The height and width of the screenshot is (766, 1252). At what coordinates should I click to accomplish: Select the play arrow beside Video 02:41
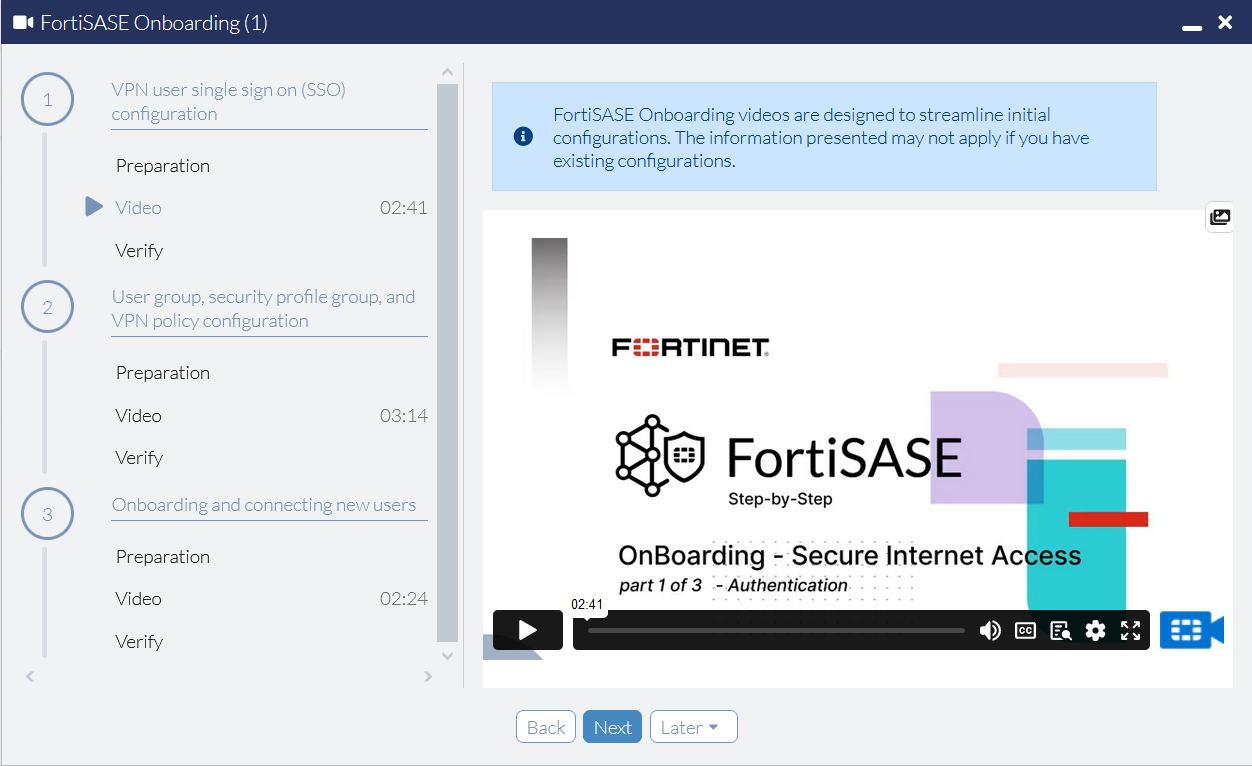pyautogui.click(x=93, y=207)
